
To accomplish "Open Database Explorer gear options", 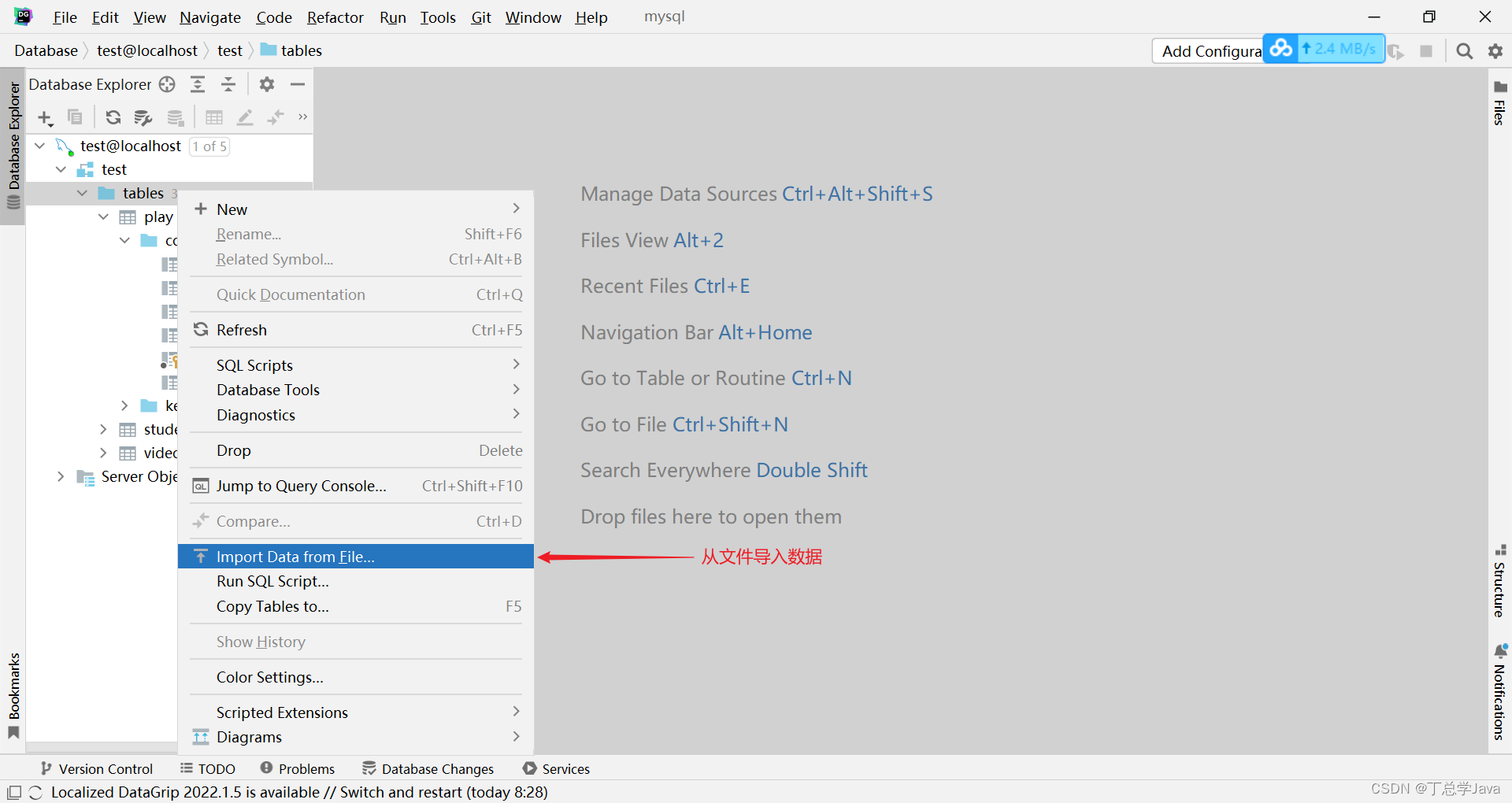I will 267,84.
